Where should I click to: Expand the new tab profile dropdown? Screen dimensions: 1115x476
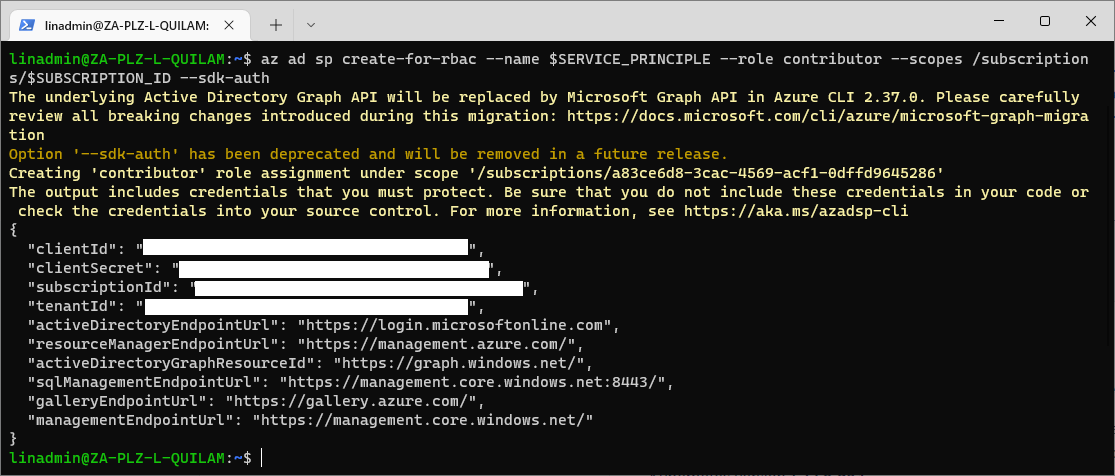[x=311, y=25]
